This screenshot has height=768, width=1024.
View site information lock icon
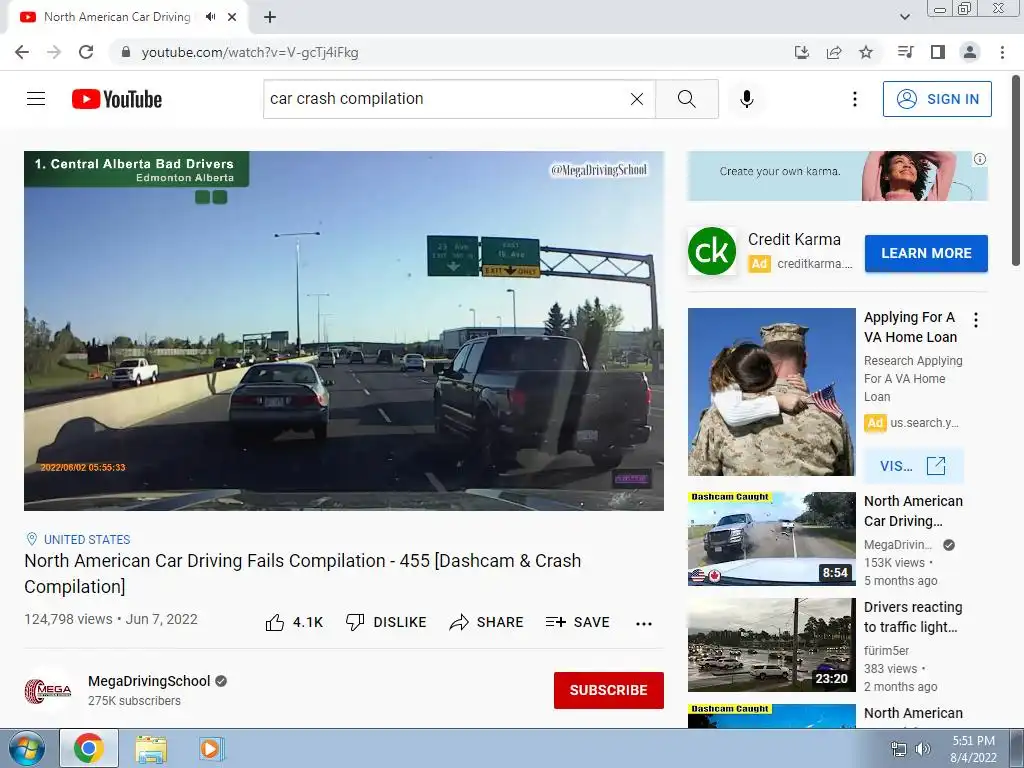point(126,52)
